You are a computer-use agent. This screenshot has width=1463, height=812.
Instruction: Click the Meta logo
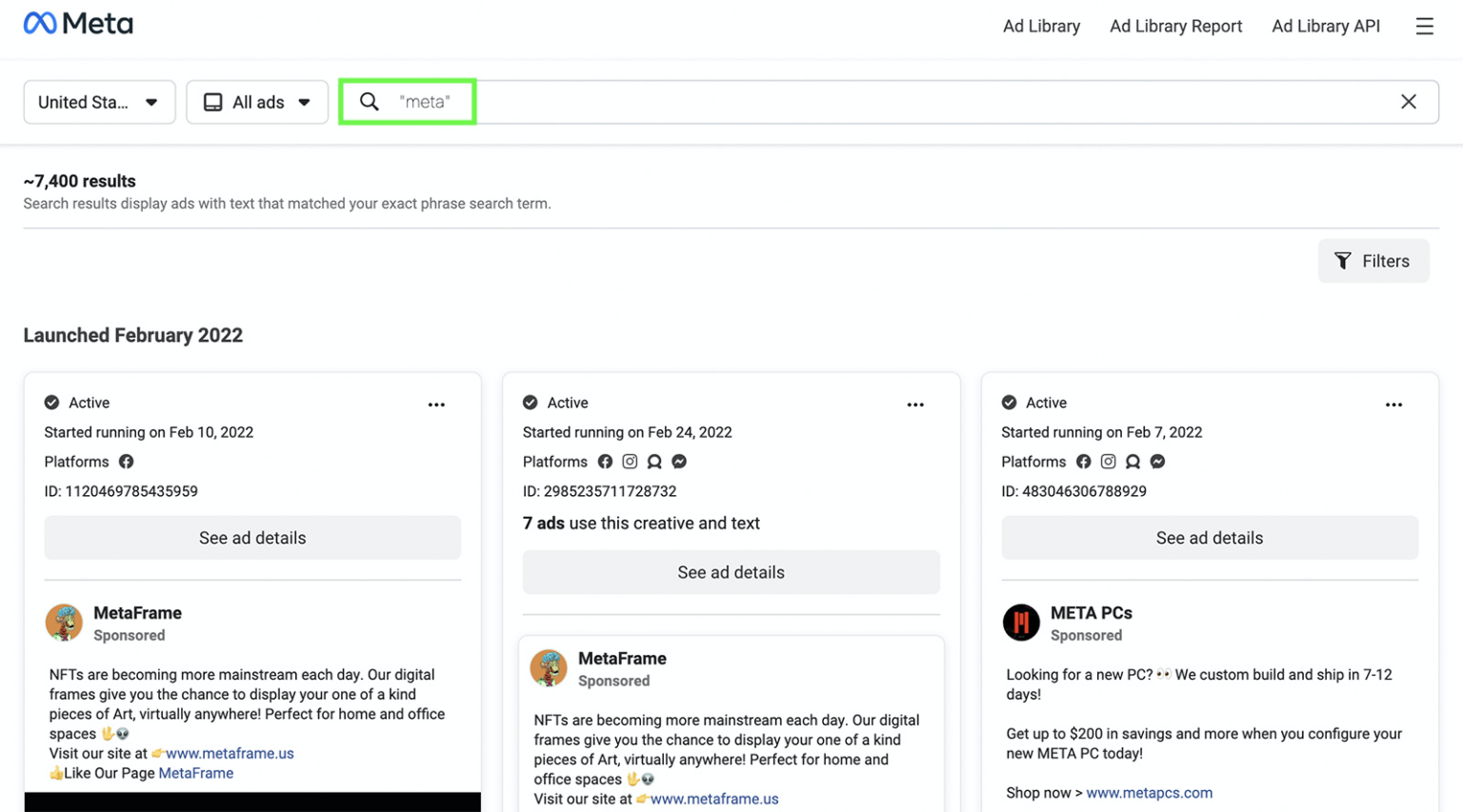click(x=78, y=22)
